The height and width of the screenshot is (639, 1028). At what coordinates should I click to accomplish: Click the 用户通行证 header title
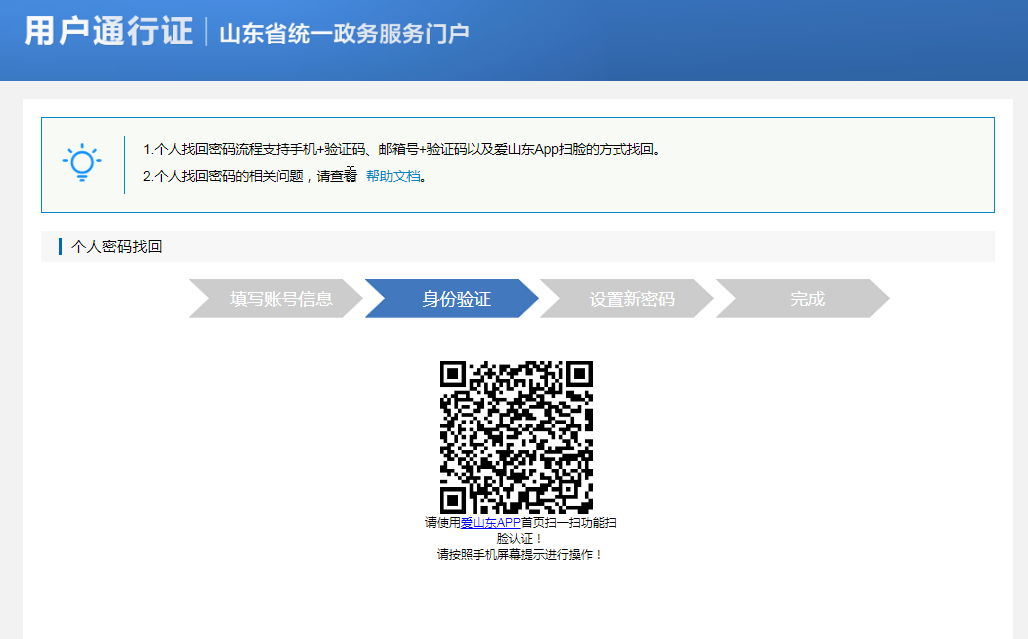pos(108,31)
